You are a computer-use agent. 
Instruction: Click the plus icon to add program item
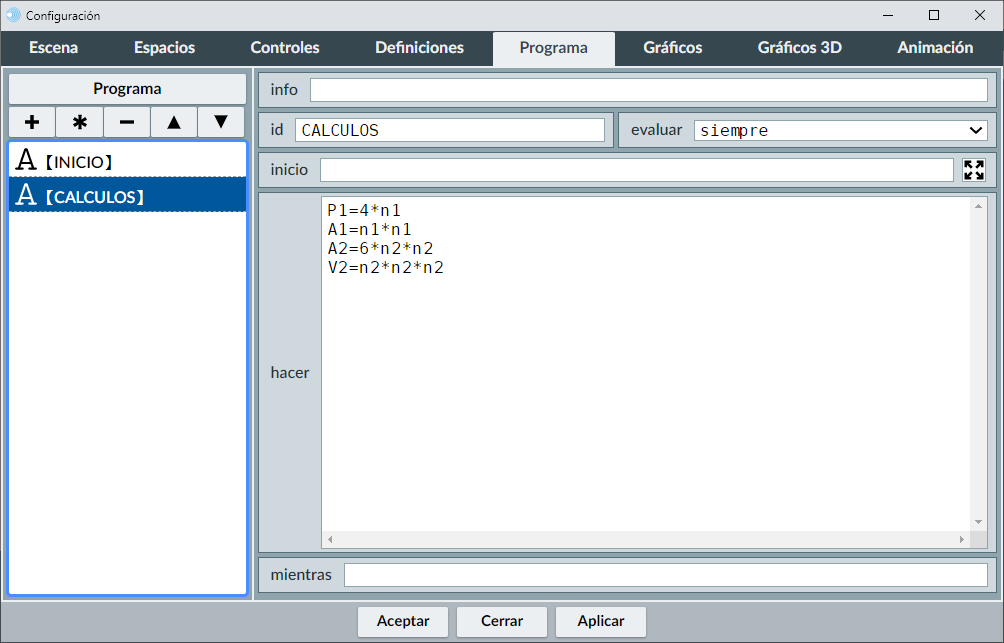pos(32,122)
